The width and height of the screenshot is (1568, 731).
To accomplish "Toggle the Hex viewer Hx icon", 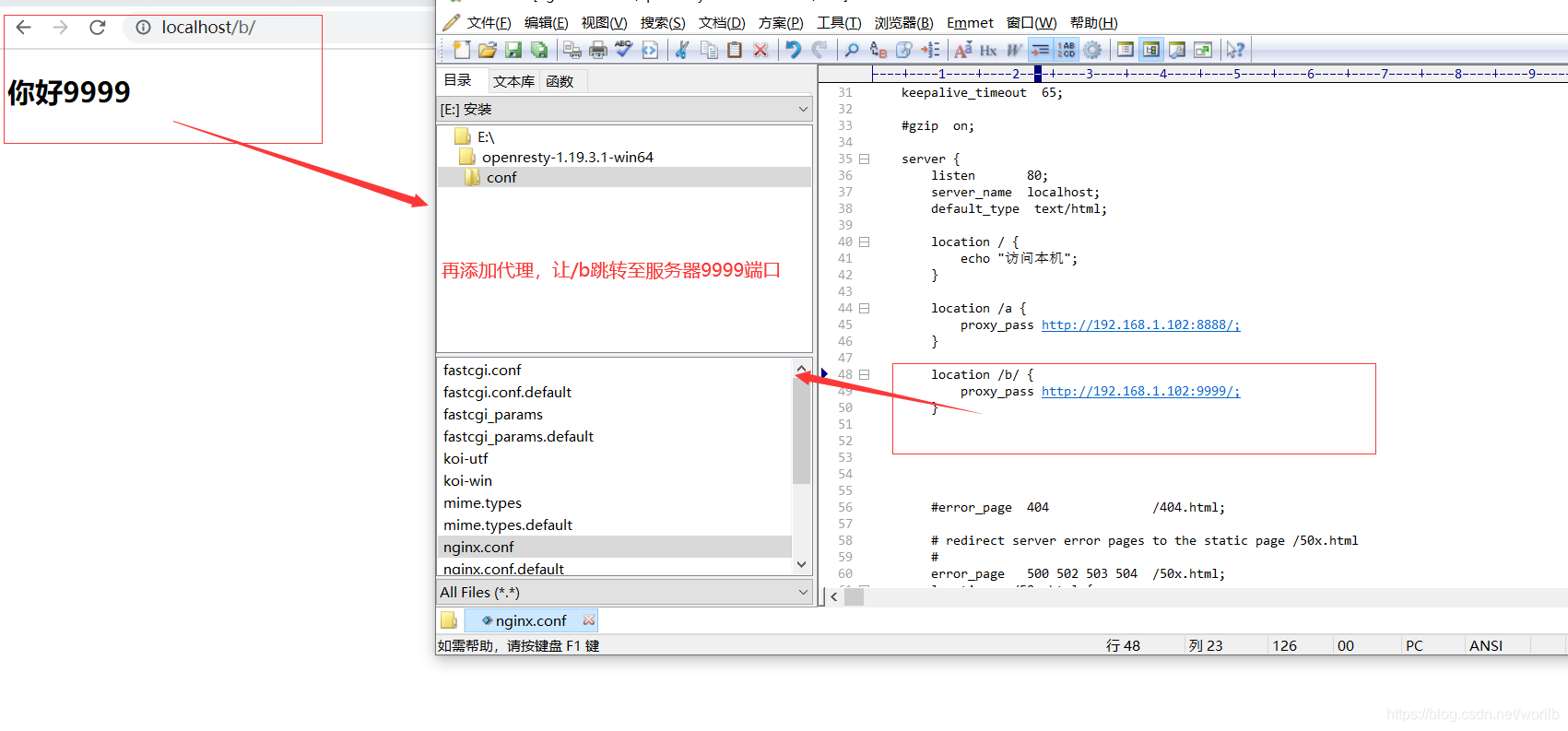I will [988, 50].
